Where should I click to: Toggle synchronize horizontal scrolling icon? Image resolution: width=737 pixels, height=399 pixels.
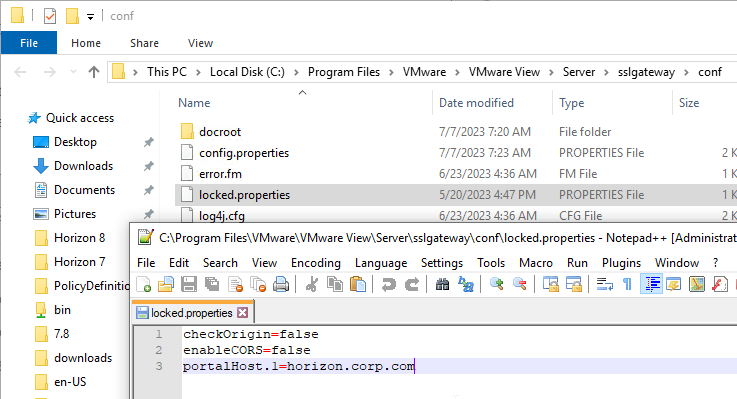[573, 285]
